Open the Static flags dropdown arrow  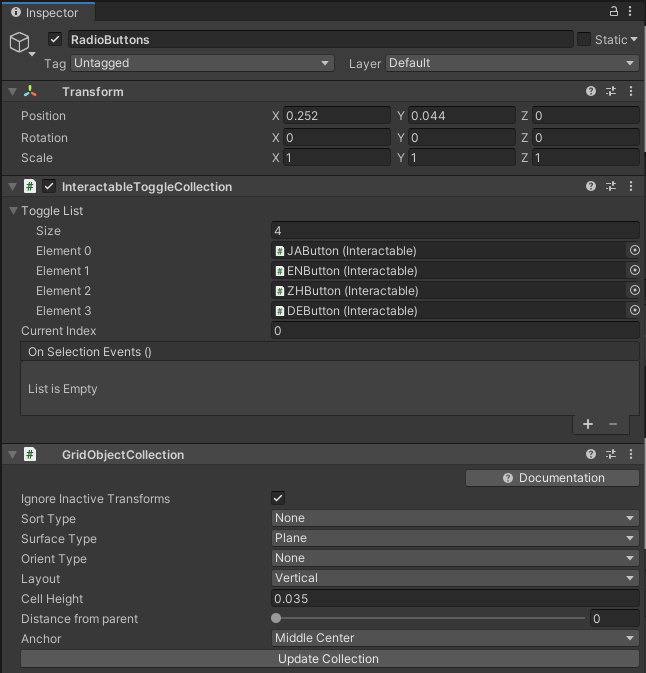click(634, 39)
